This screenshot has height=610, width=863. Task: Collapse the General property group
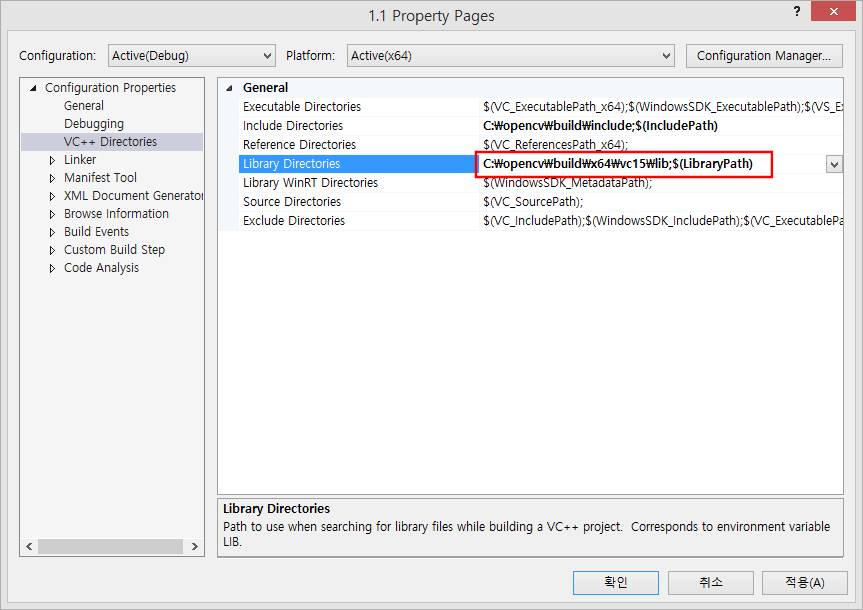[231, 88]
